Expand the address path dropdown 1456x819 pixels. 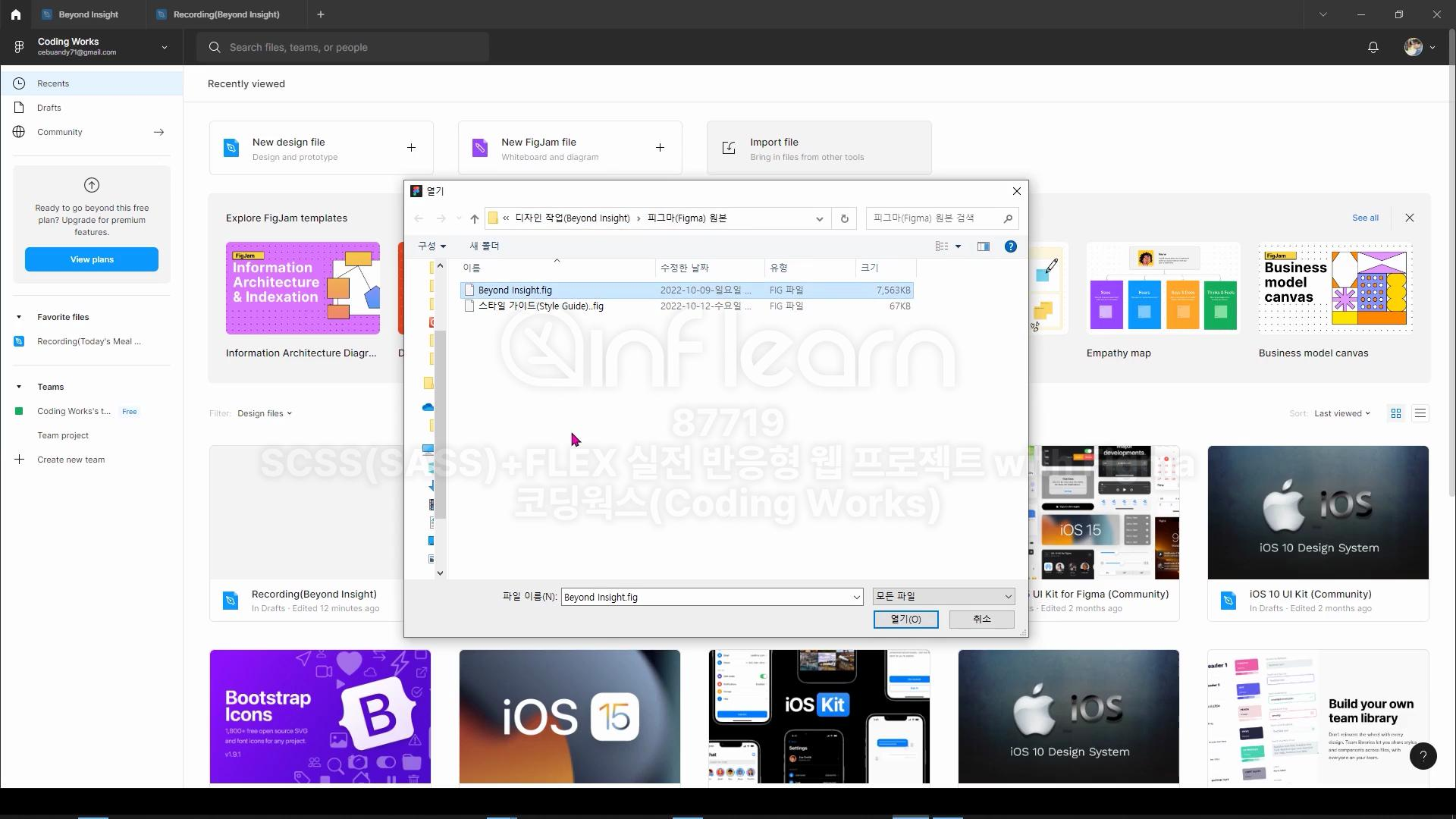819,218
